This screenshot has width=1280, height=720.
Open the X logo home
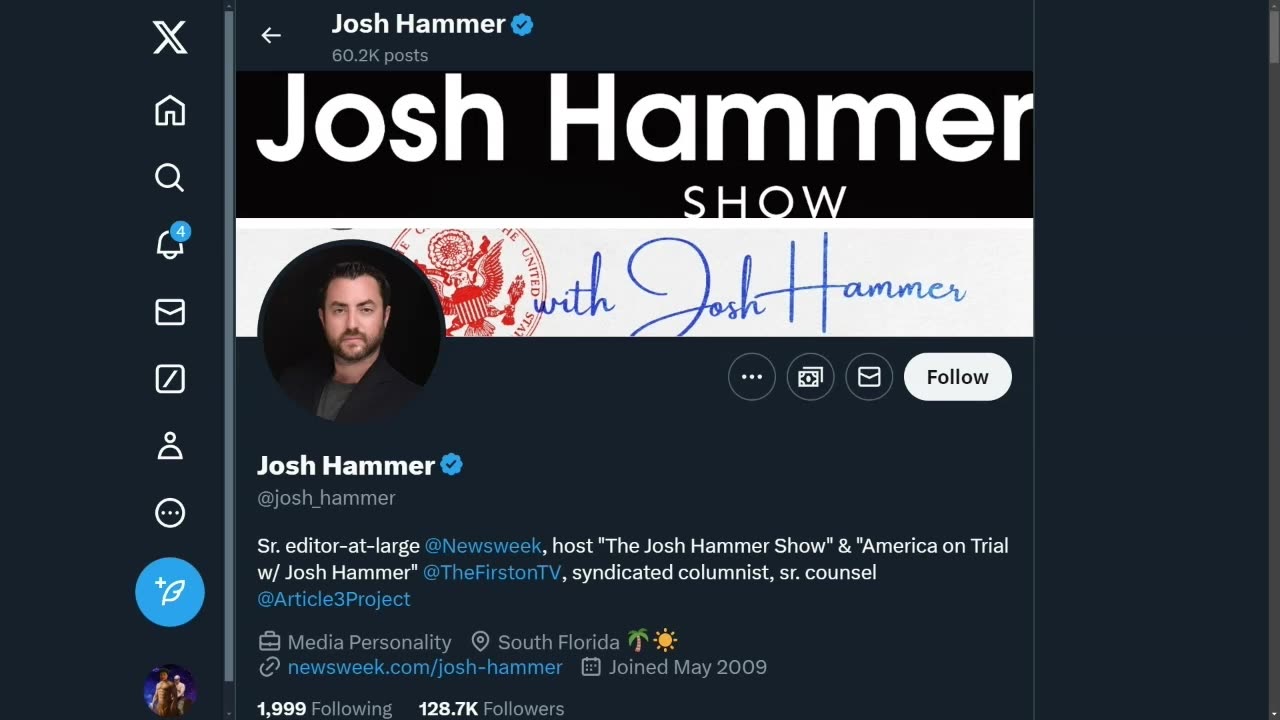click(x=170, y=38)
